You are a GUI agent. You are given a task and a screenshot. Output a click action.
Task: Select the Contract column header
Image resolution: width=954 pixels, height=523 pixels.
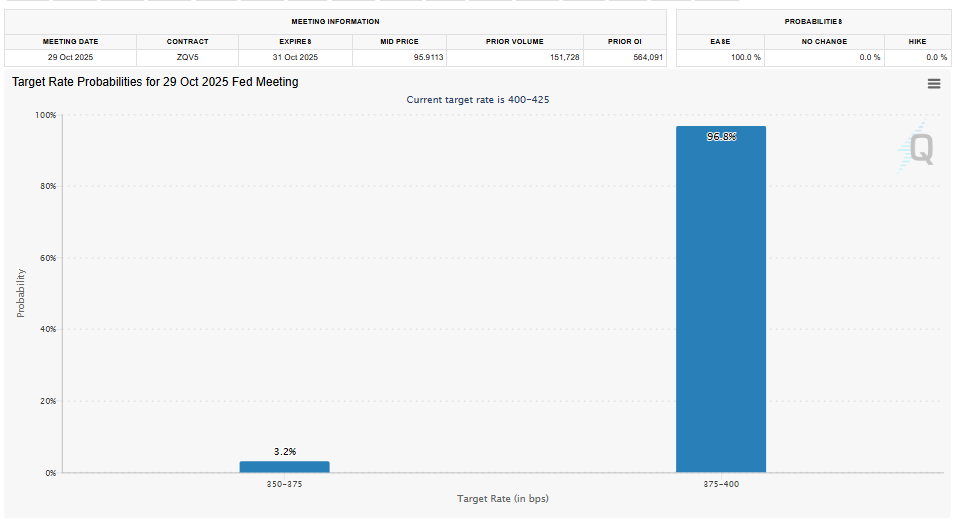(187, 41)
